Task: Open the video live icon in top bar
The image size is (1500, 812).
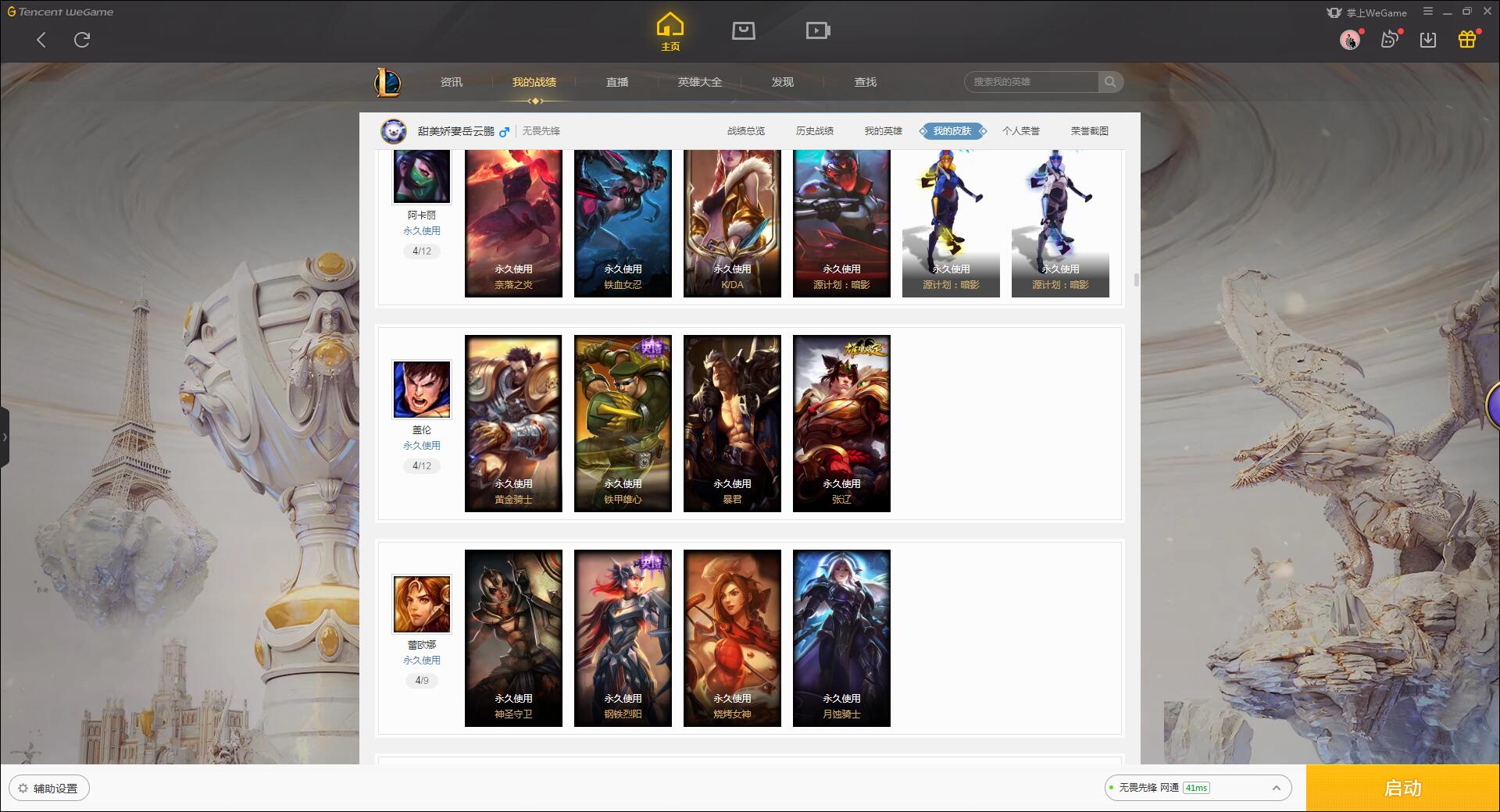Action: click(817, 30)
